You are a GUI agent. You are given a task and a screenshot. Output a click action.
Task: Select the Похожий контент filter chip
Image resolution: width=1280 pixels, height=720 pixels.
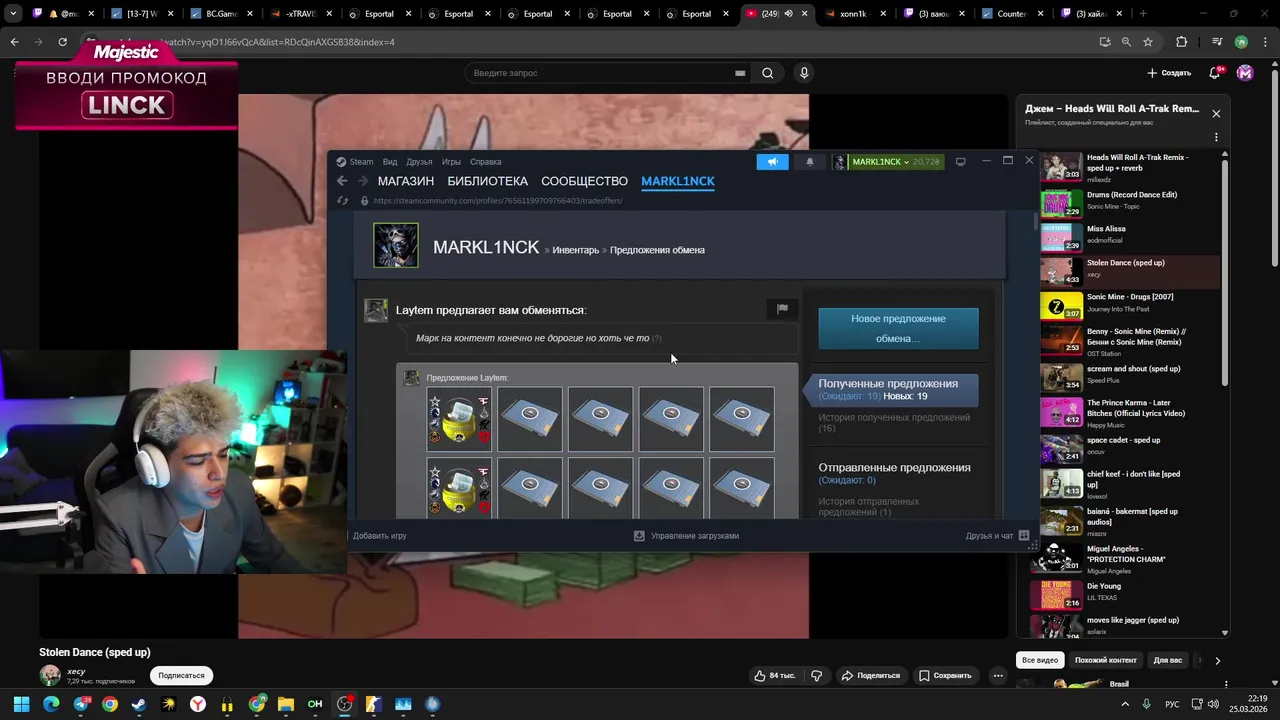click(x=1105, y=660)
